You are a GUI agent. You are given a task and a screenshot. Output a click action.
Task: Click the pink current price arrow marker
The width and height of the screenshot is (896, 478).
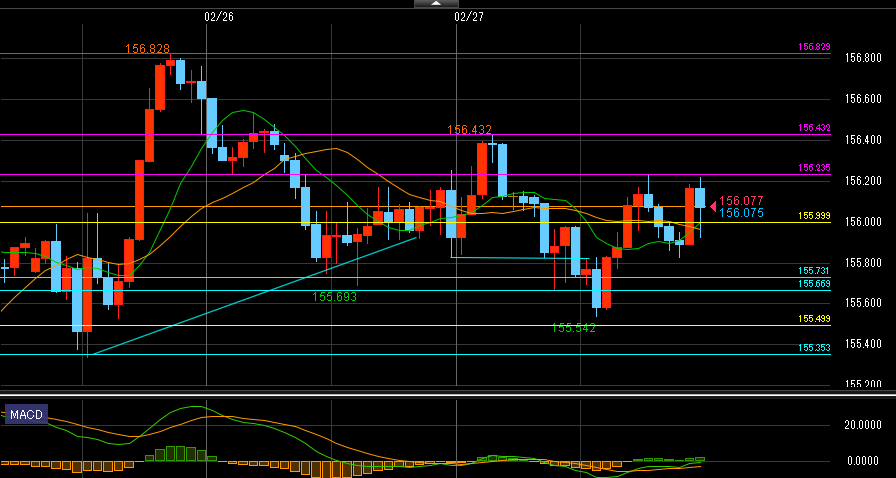(x=712, y=206)
